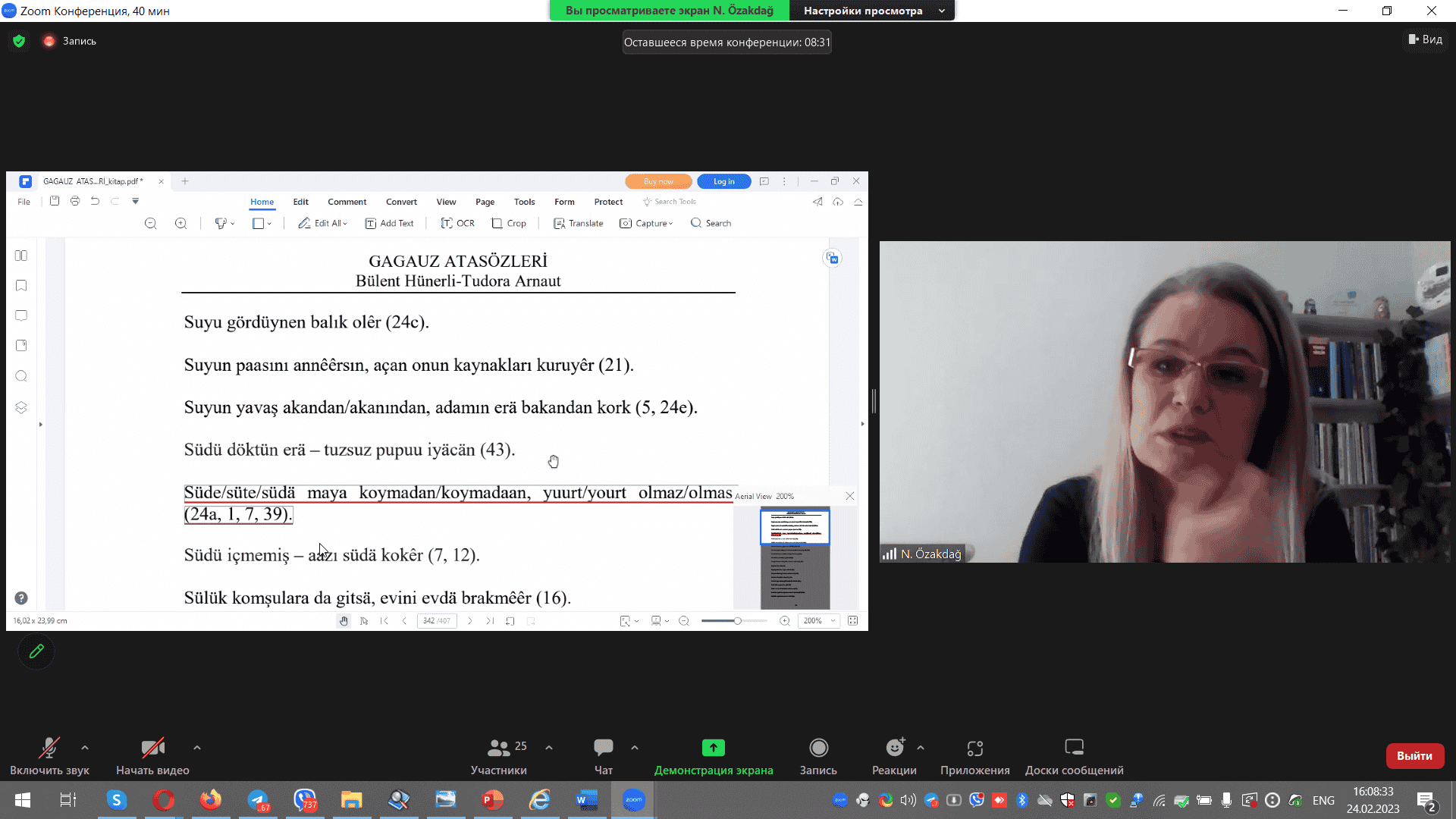Click the red Выйти leave button
Screen dimensions: 1456x819
click(x=1414, y=756)
